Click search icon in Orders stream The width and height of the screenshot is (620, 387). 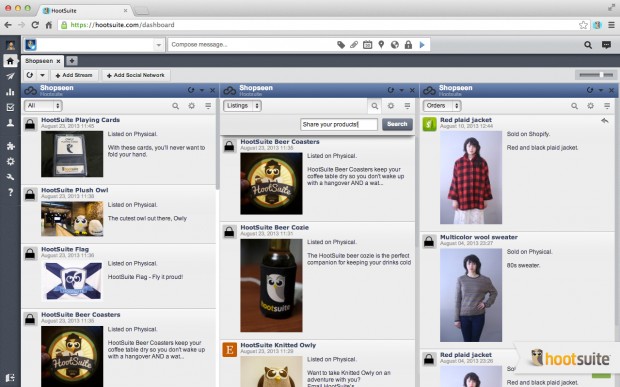pyautogui.click(x=574, y=106)
